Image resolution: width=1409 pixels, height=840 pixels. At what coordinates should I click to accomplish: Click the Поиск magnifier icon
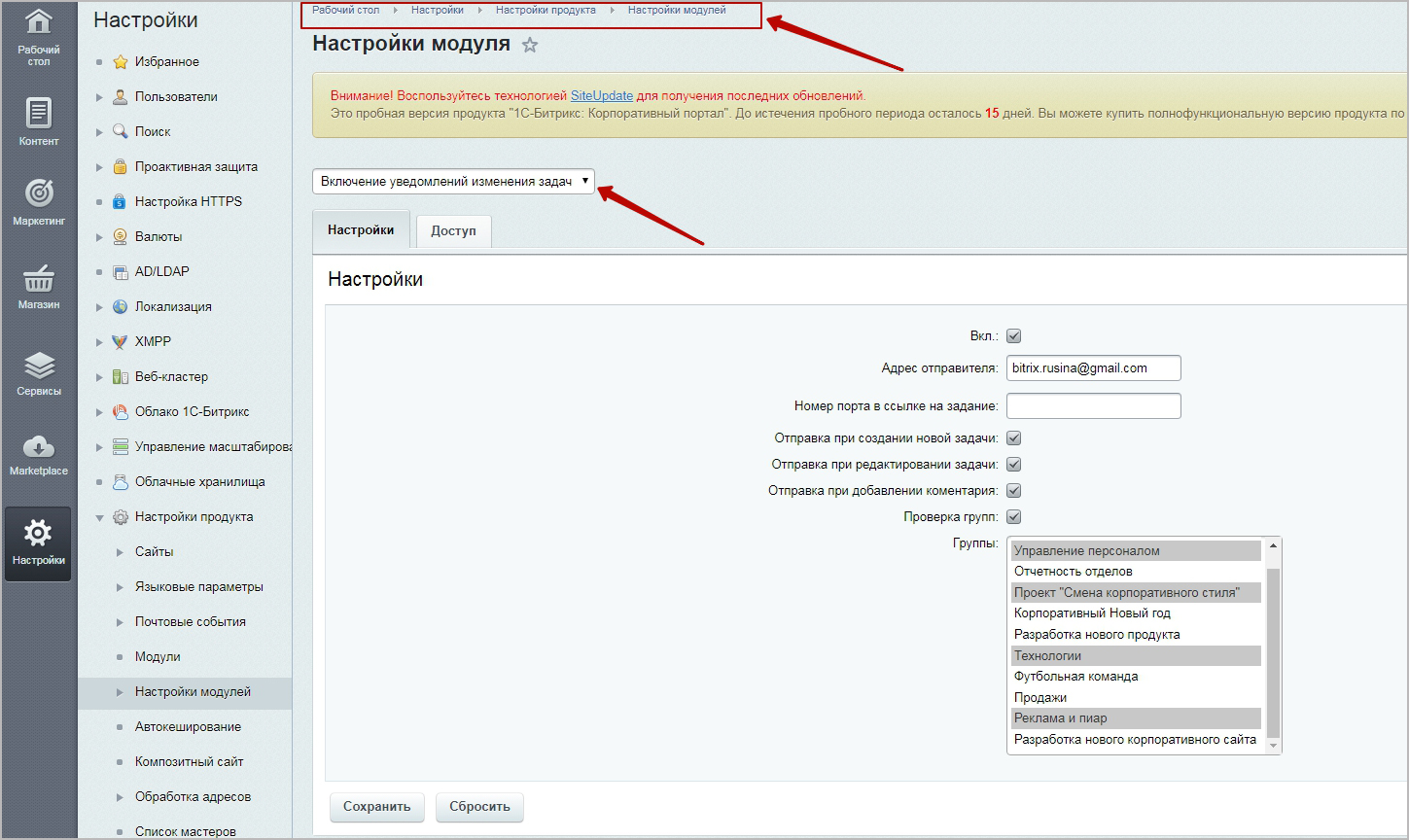click(120, 131)
